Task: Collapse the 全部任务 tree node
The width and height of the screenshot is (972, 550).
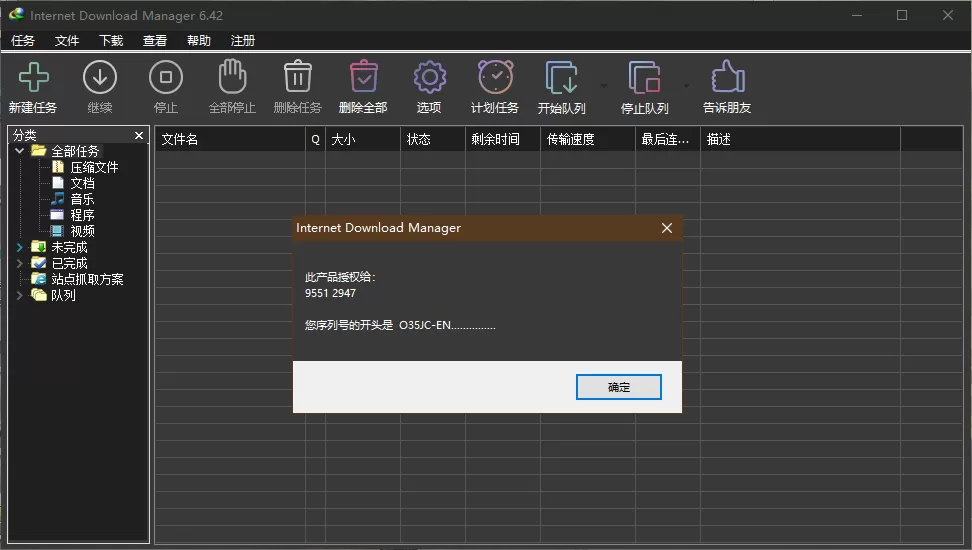Action: pos(19,151)
